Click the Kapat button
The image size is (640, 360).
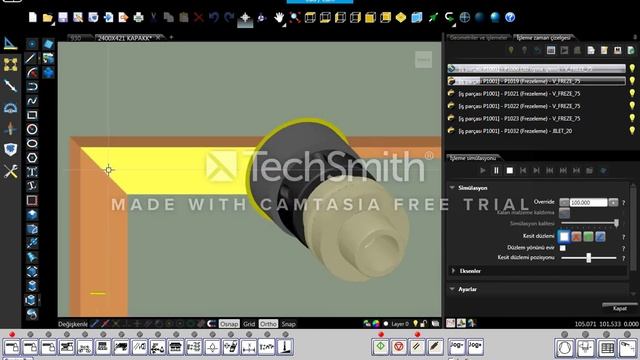tap(620, 308)
